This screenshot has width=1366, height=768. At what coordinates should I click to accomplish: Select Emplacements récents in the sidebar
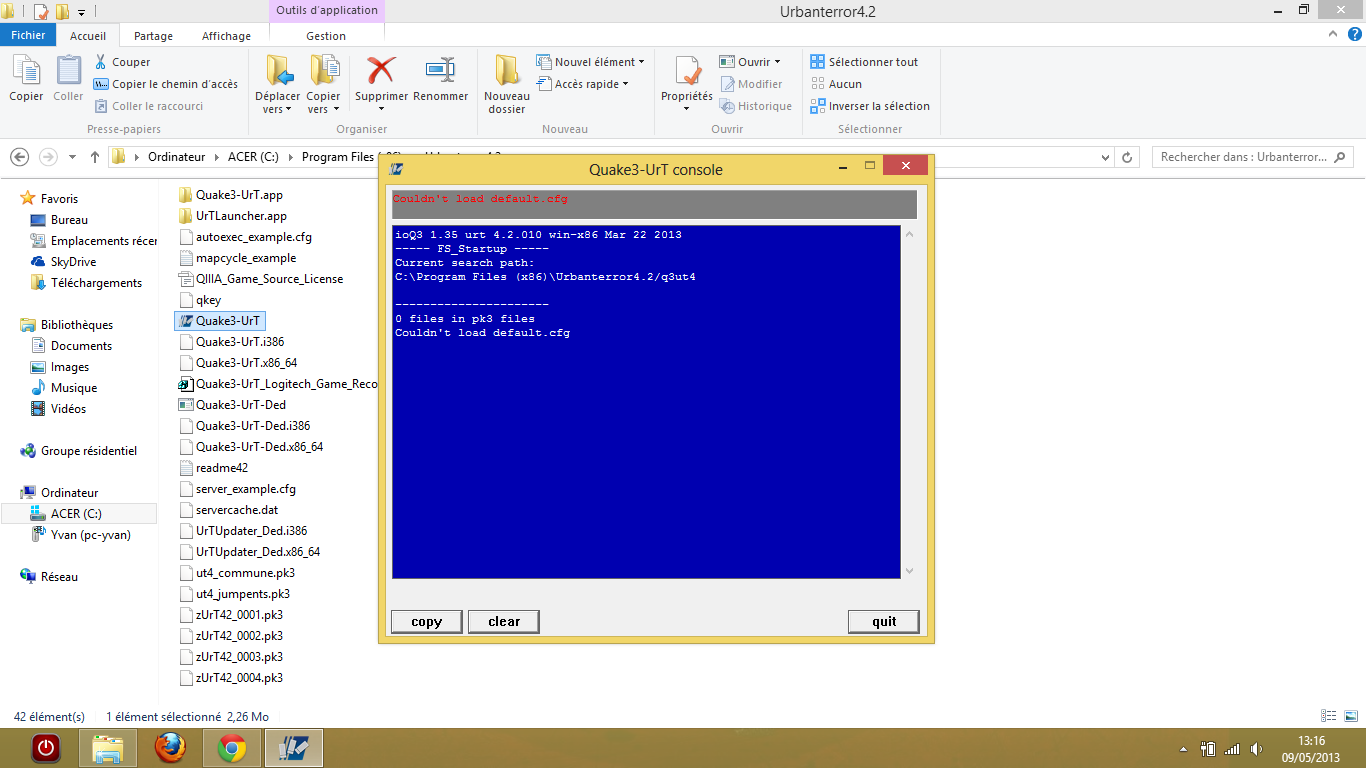click(x=92, y=241)
